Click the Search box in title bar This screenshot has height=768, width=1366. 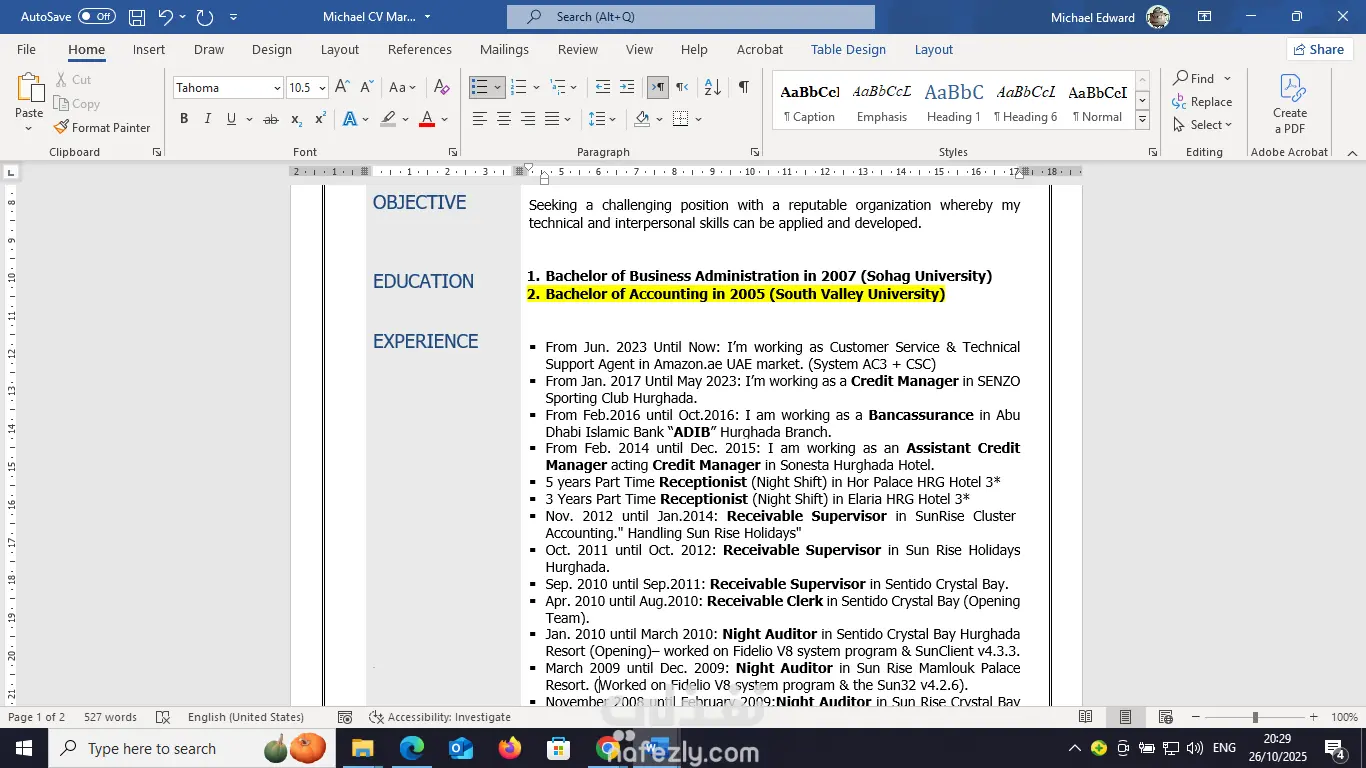[690, 17]
